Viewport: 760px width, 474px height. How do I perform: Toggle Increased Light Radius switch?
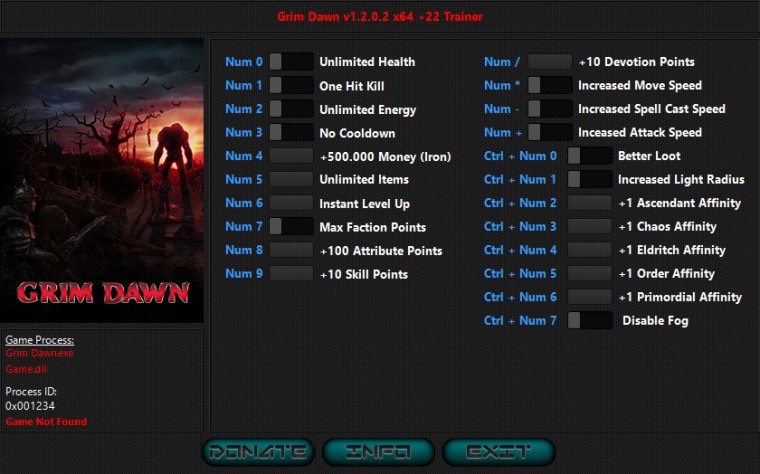[590, 179]
